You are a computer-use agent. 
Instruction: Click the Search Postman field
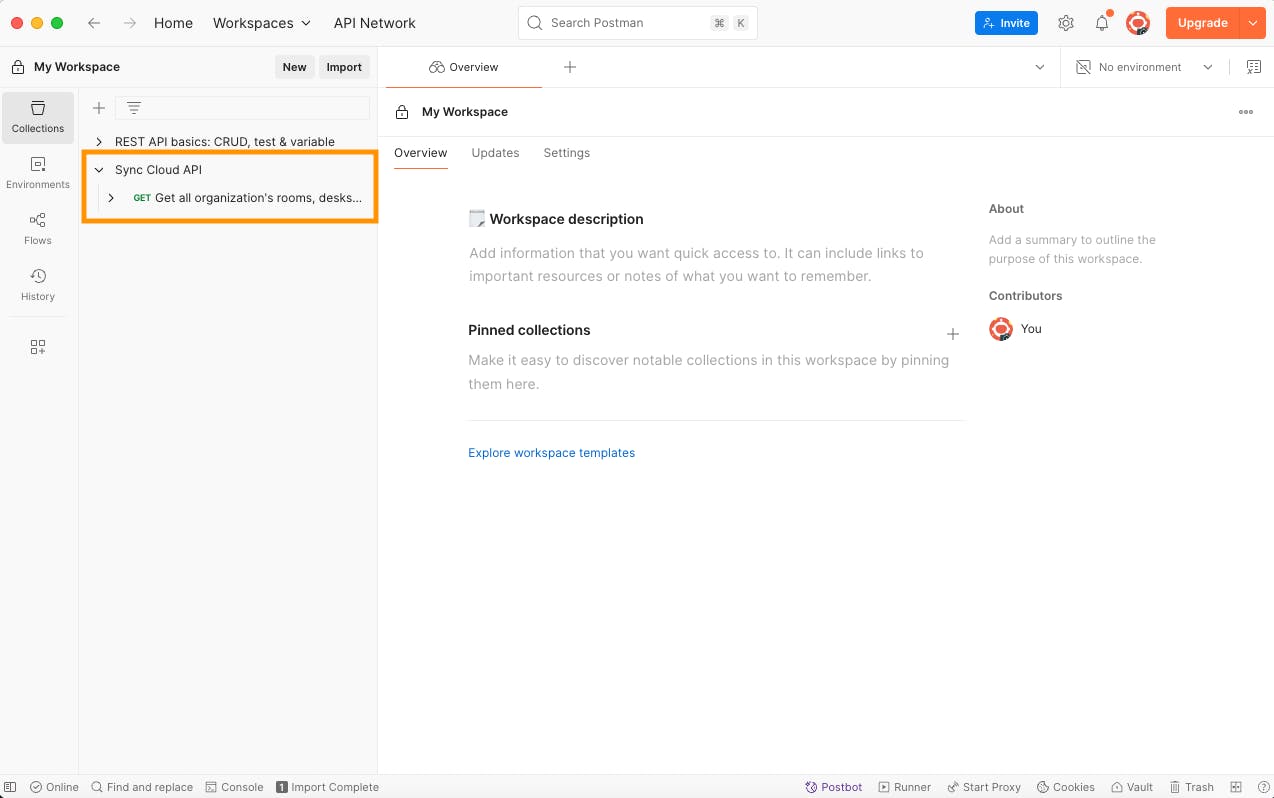(637, 23)
